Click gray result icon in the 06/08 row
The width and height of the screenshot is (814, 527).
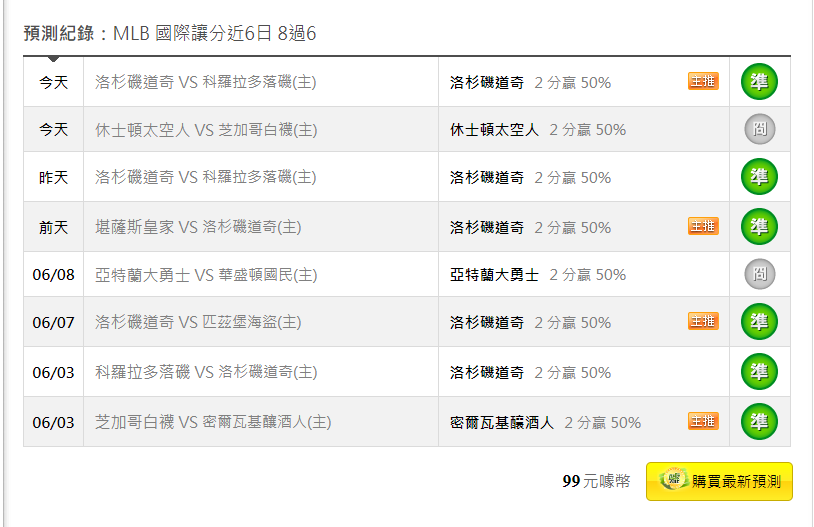(x=759, y=274)
